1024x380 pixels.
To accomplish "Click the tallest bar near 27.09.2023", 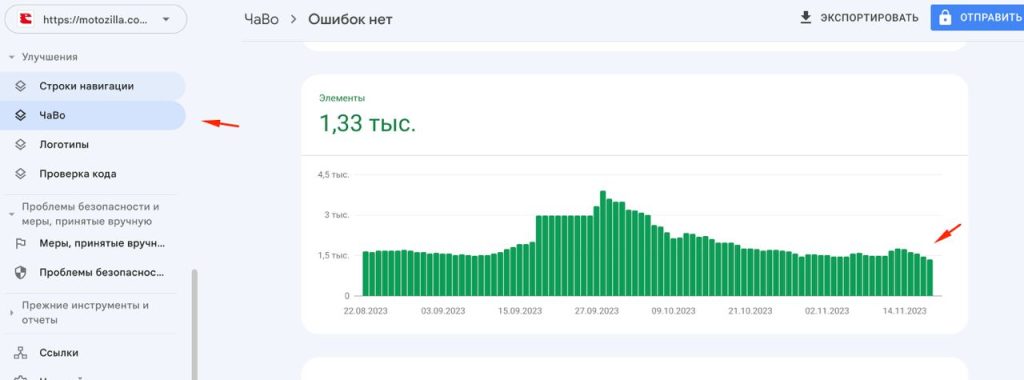I will pyautogui.click(x=603, y=243).
